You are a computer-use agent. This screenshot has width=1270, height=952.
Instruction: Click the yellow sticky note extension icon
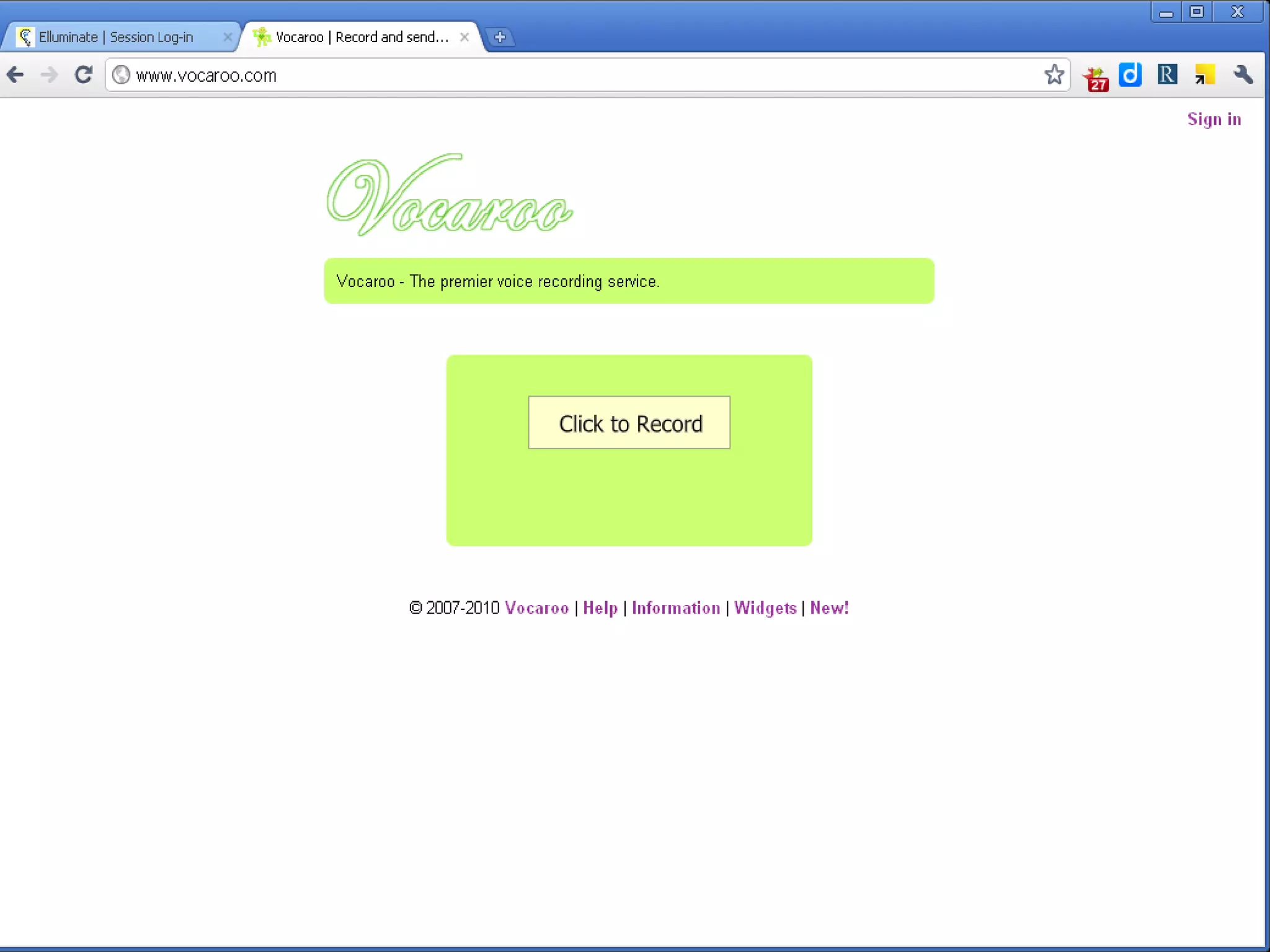click(1204, 75)
